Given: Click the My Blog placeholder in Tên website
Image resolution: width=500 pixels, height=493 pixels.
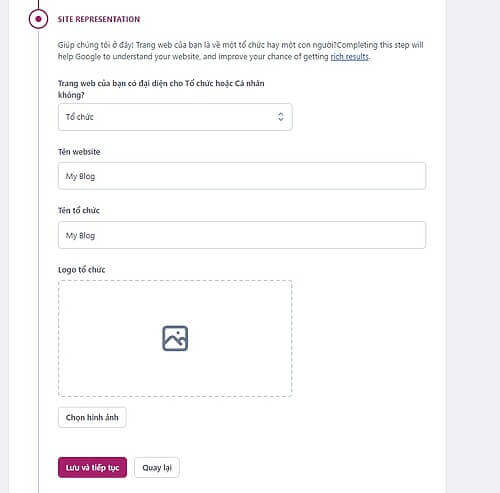Looking at the screenshot, I should (80, 176).
